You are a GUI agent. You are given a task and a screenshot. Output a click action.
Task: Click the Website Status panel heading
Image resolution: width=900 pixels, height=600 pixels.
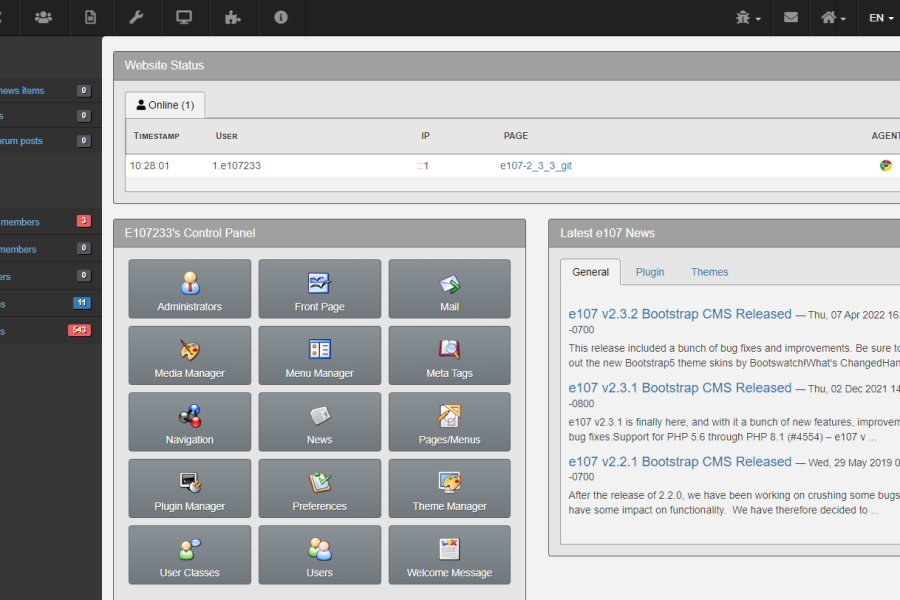(164, 65)
